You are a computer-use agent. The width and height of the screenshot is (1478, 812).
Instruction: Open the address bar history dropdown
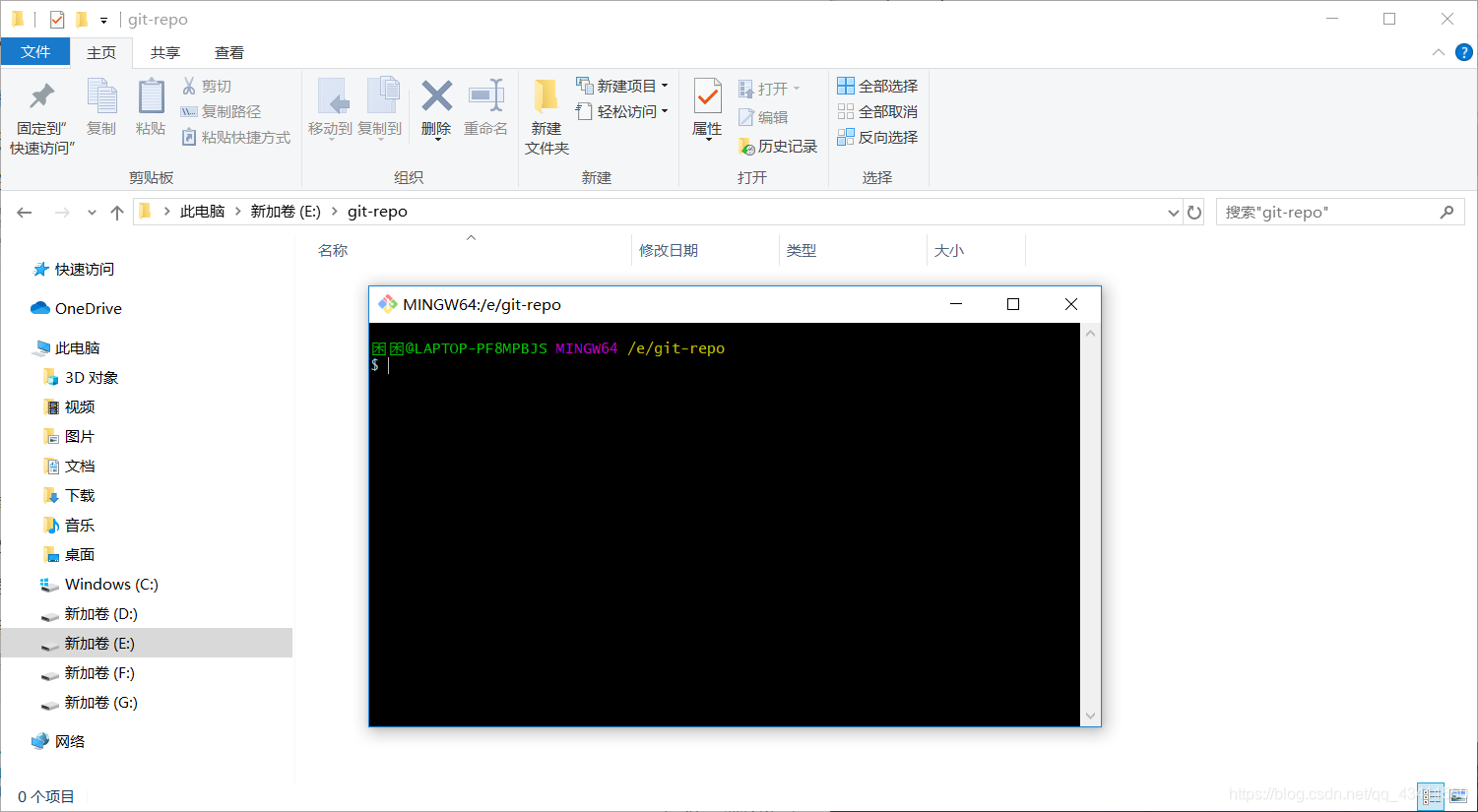[x=1173, y=213]
